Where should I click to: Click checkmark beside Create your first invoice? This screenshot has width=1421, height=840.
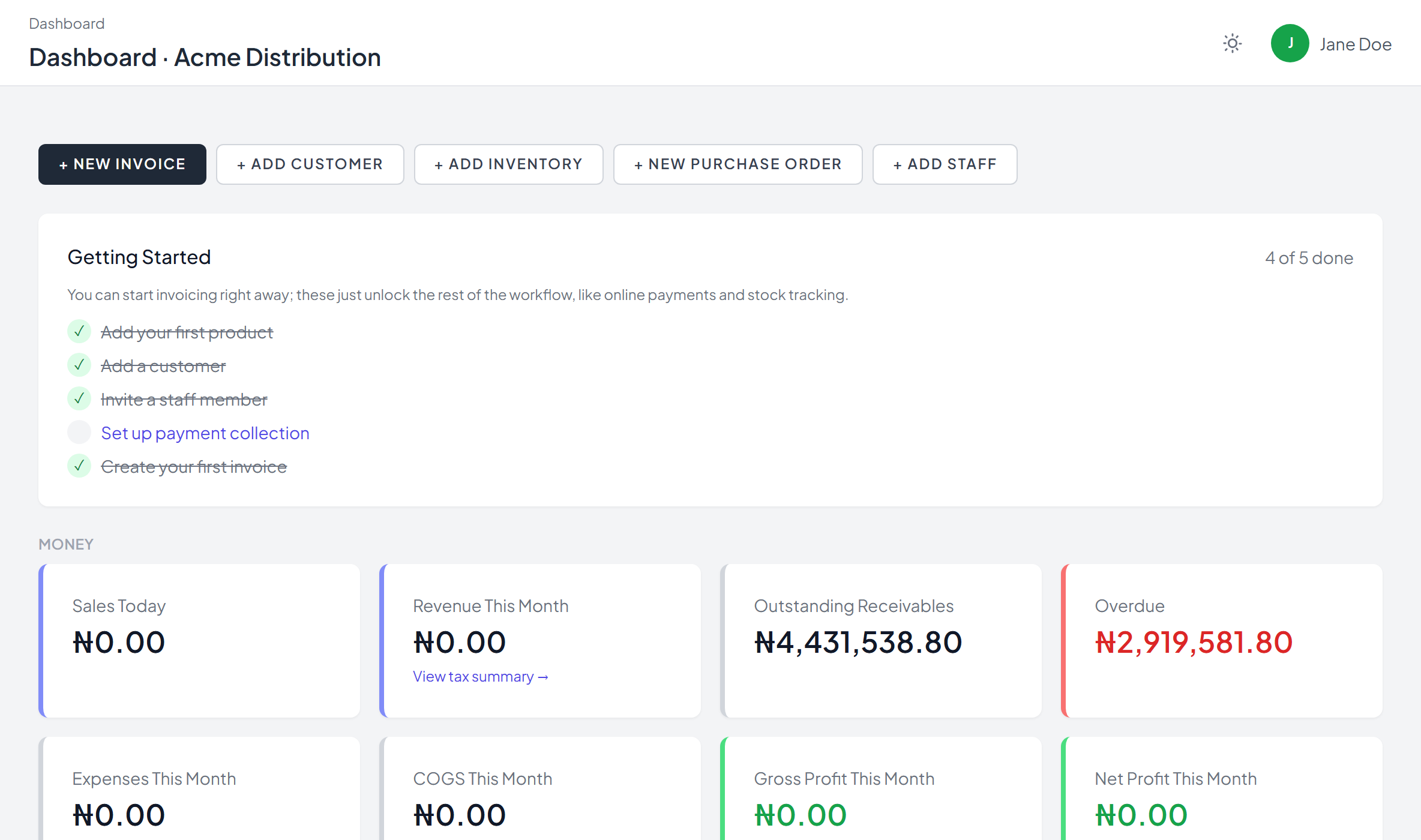point(79,466)
